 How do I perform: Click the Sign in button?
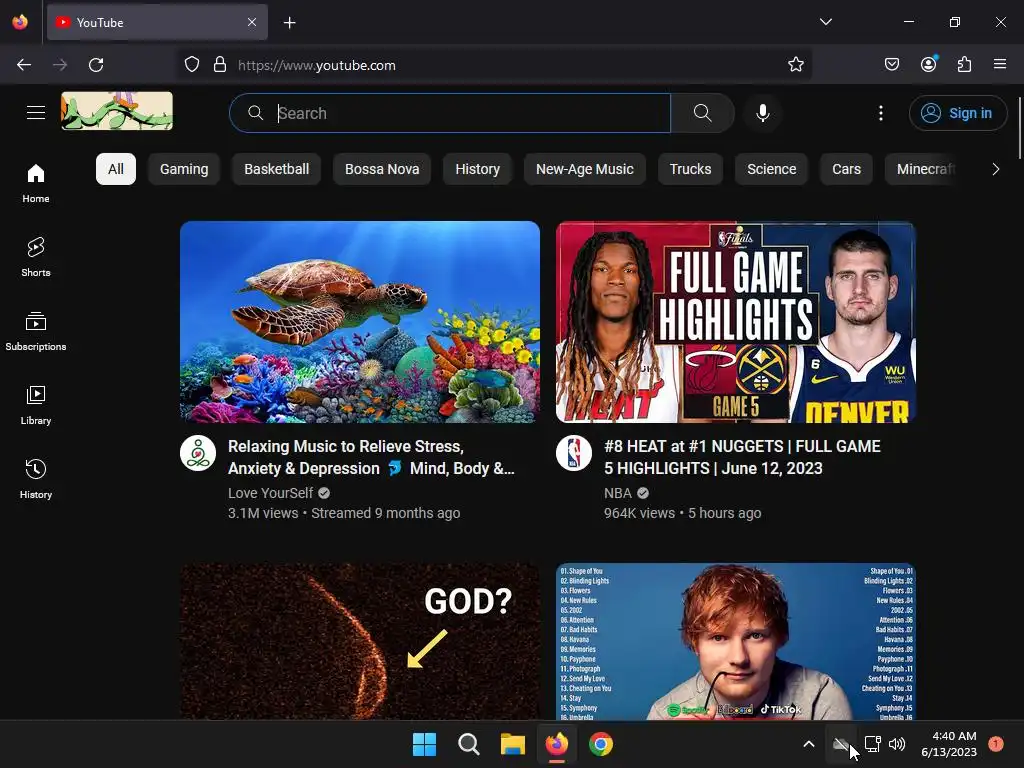958,113
